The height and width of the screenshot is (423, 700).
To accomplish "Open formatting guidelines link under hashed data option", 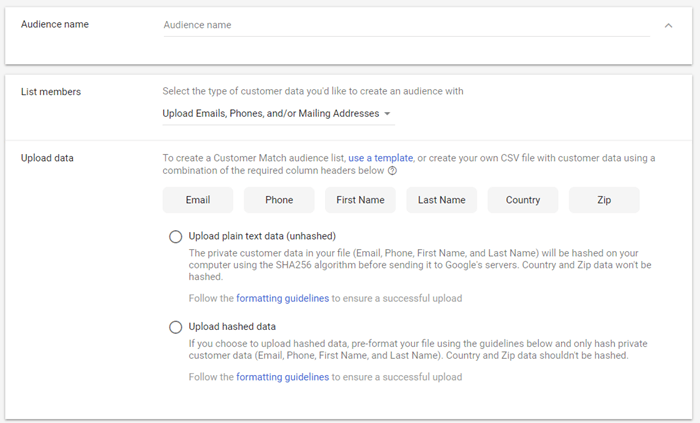I will tap(282, 377).
